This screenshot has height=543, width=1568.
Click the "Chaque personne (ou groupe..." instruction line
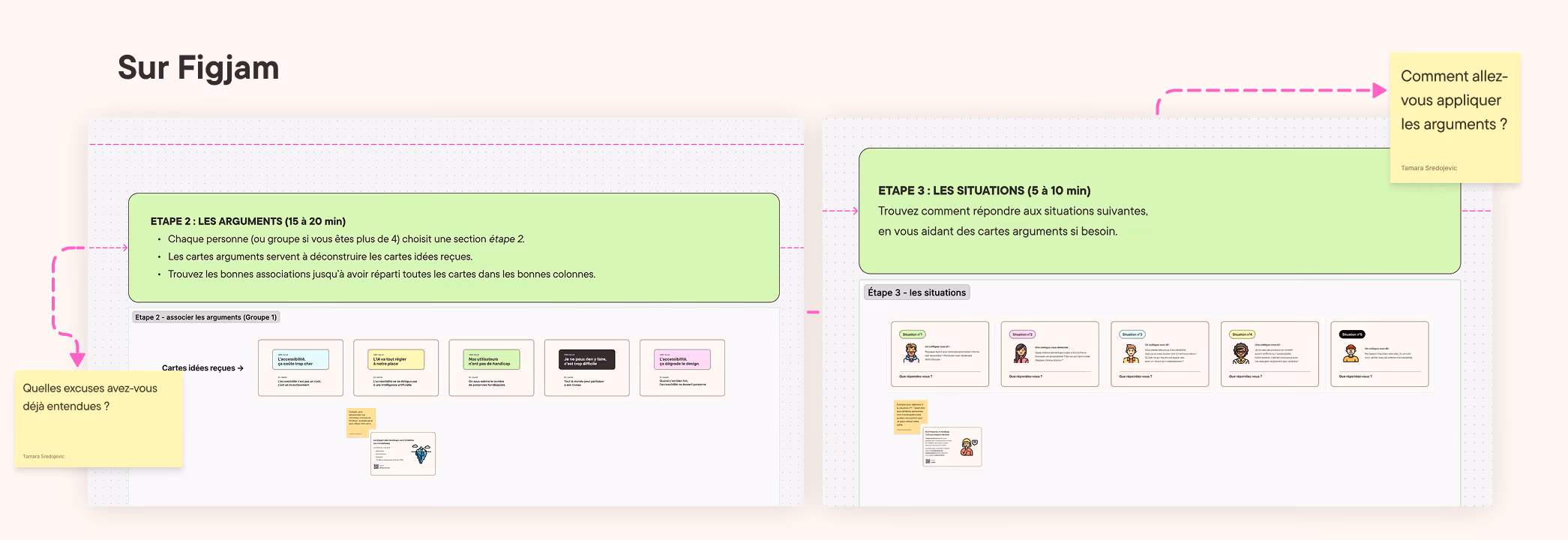tap(346, 239)
